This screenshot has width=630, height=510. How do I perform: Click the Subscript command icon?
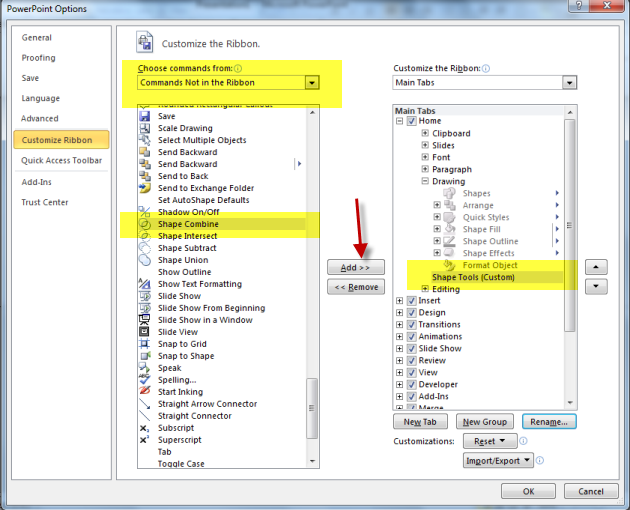pyautogui.click(x=145, y=428)
